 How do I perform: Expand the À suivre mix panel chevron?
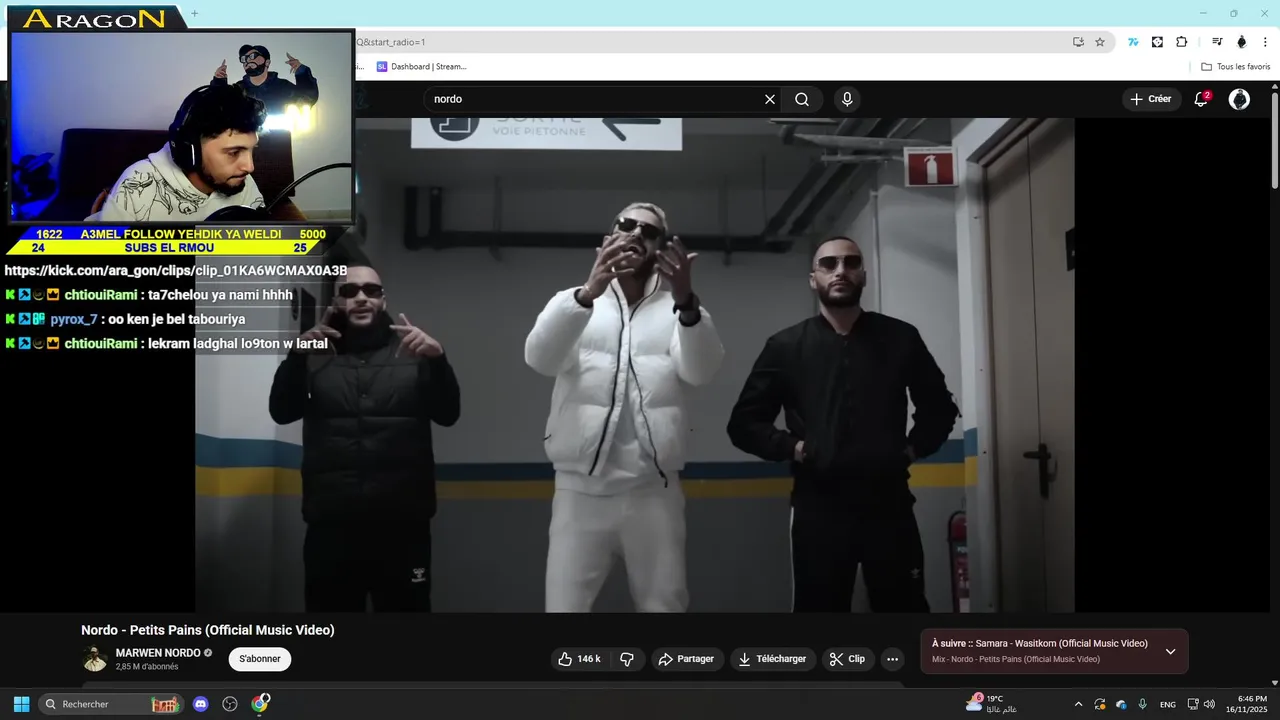point(1170,652)
